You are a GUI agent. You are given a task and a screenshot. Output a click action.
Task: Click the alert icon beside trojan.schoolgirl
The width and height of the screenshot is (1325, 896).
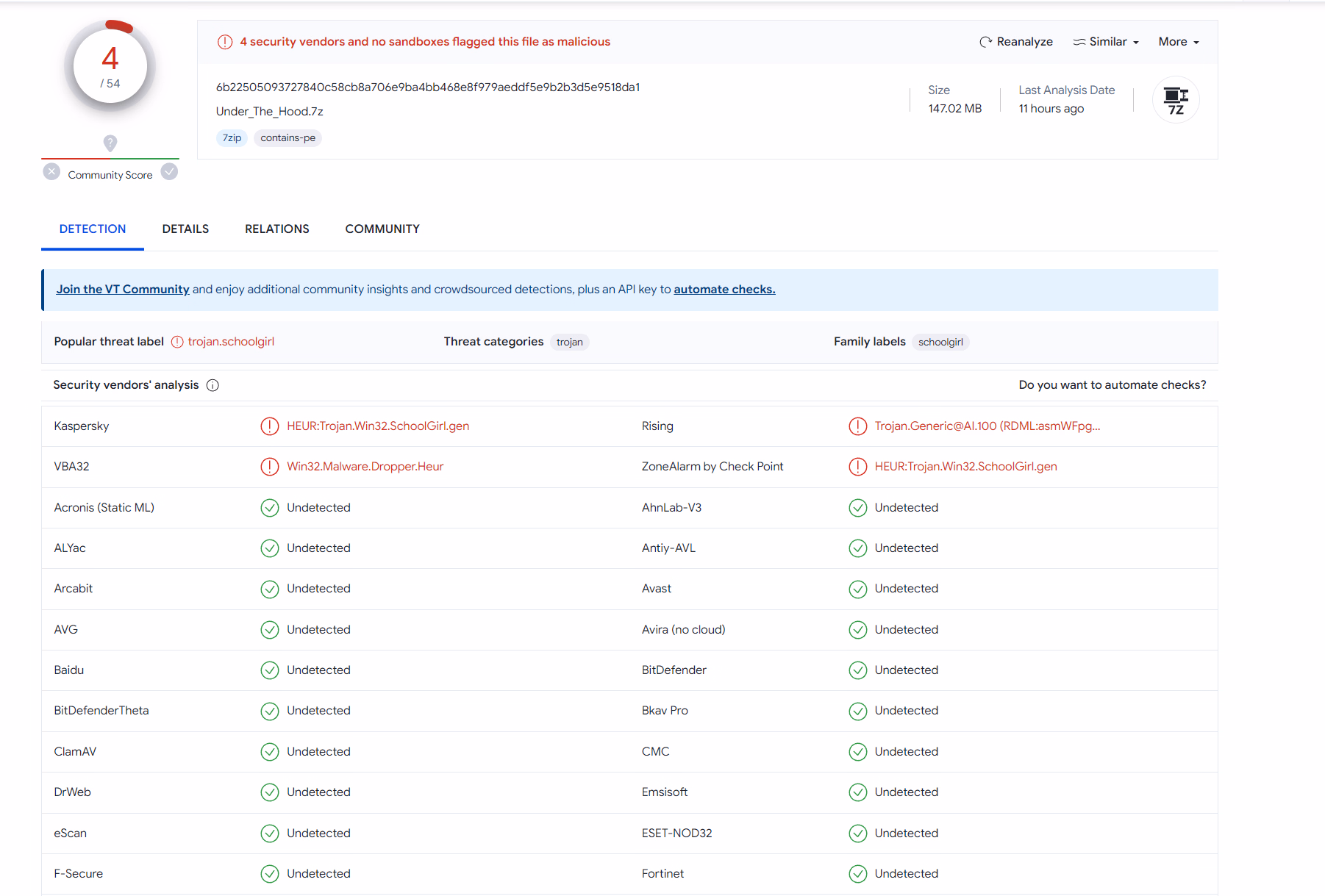point(177,342)
